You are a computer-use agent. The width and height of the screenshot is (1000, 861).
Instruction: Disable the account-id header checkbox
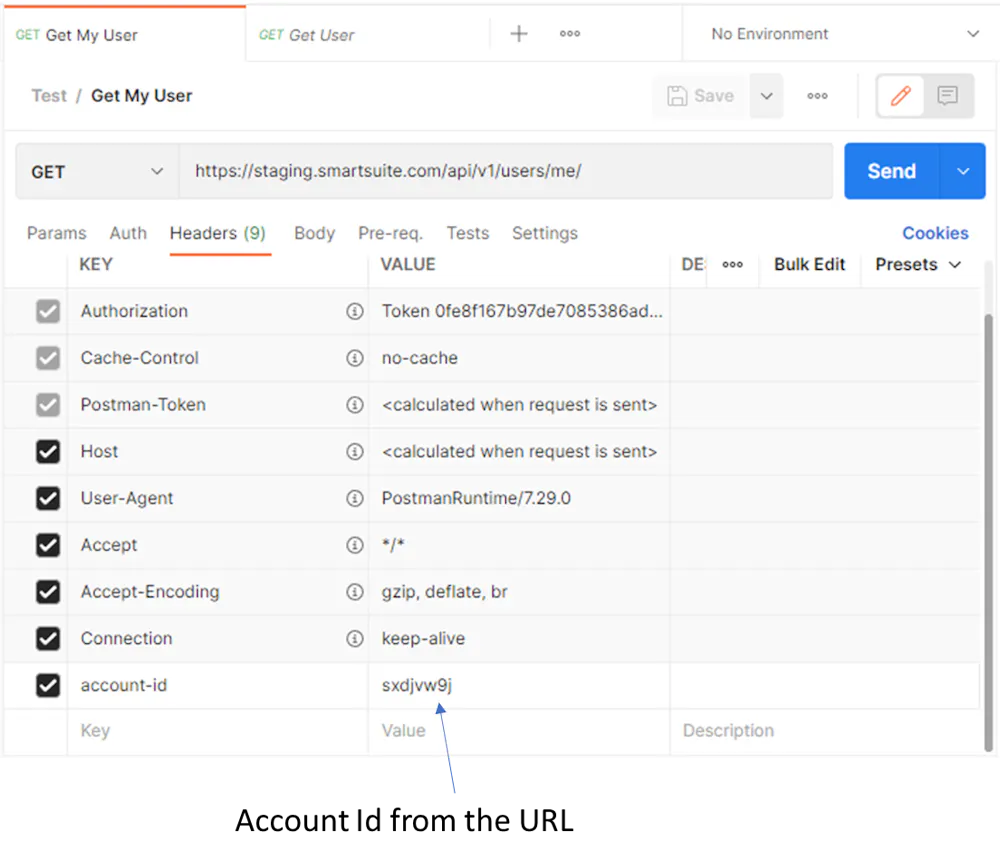tap(48, 686)
